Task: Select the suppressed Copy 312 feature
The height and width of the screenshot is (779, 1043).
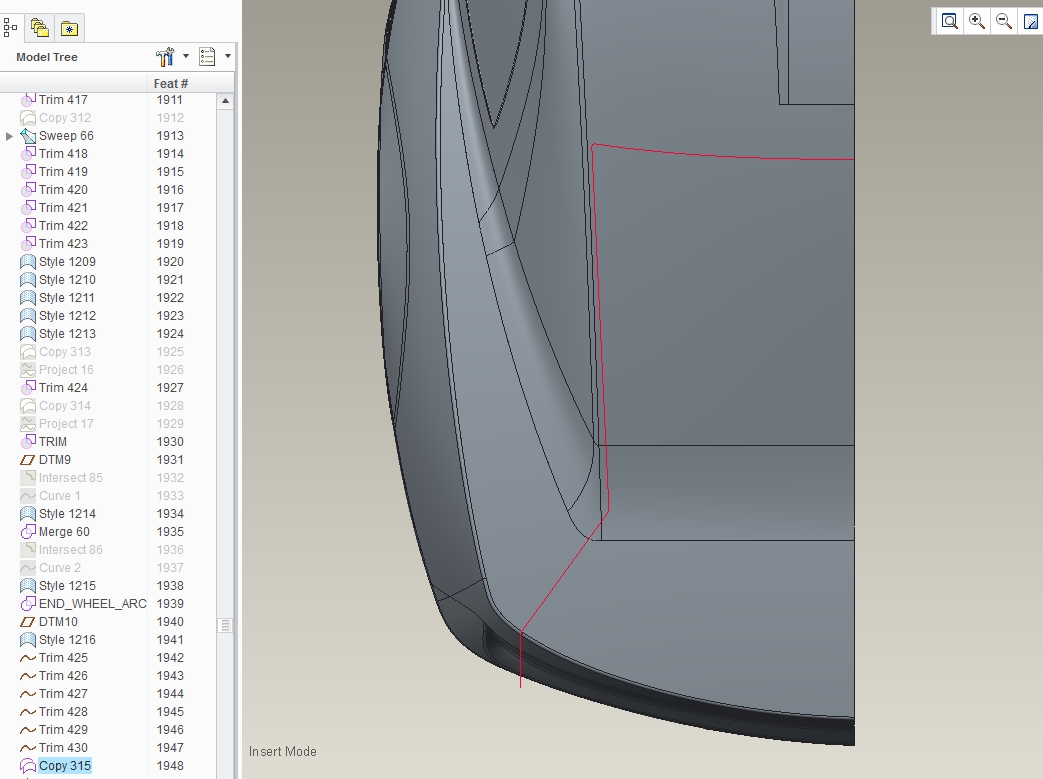Action: click(65, 118)
